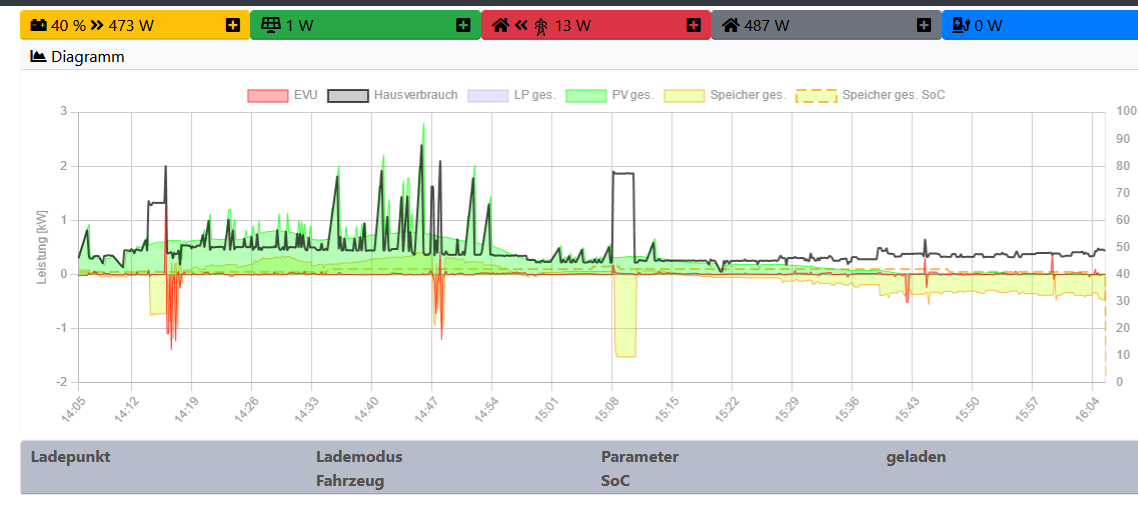Toggle PV ges. dataset in chart legend
The image size is (1138, 512).
click(610, 95)
